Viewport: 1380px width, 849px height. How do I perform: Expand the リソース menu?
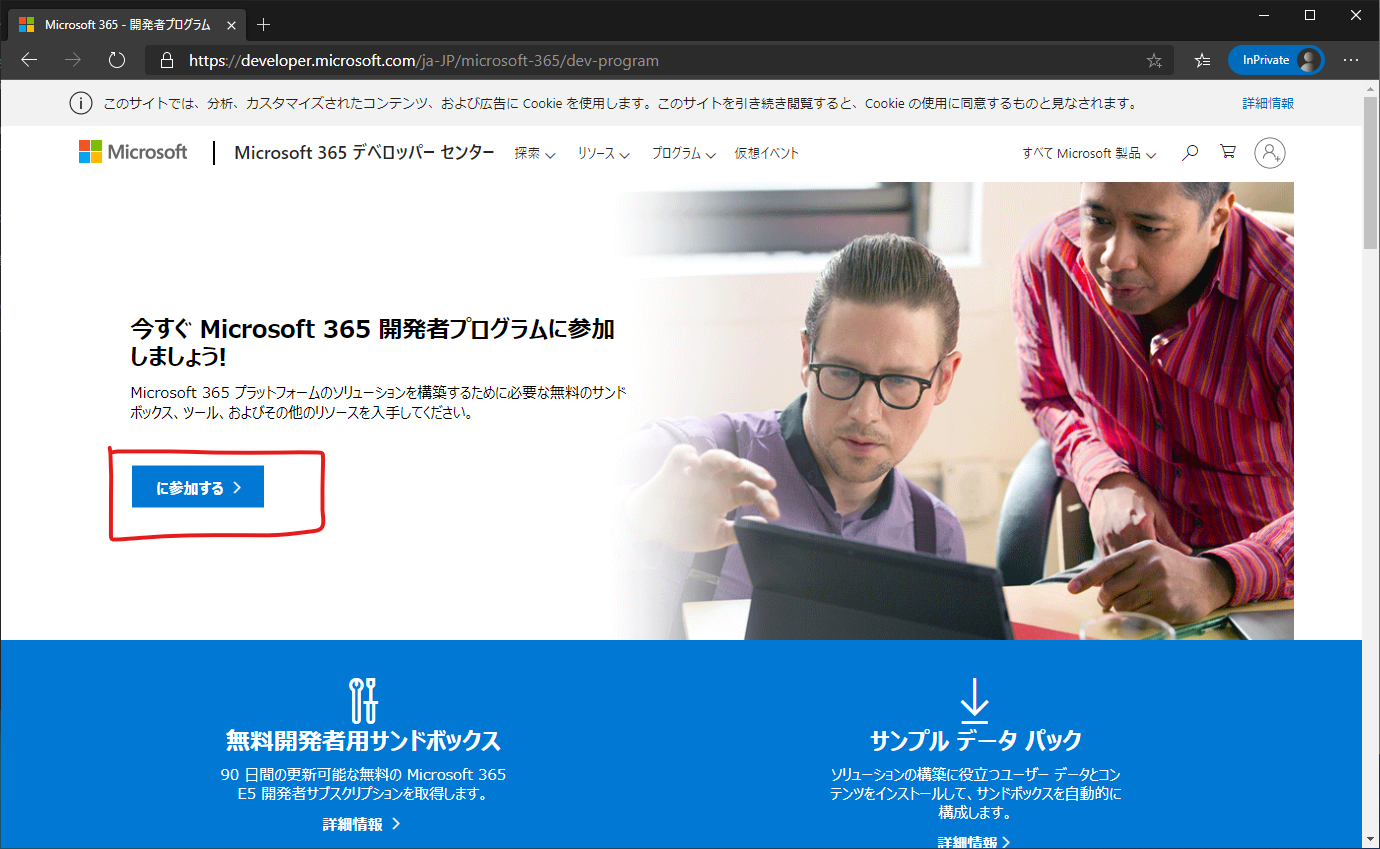(603, 154)
